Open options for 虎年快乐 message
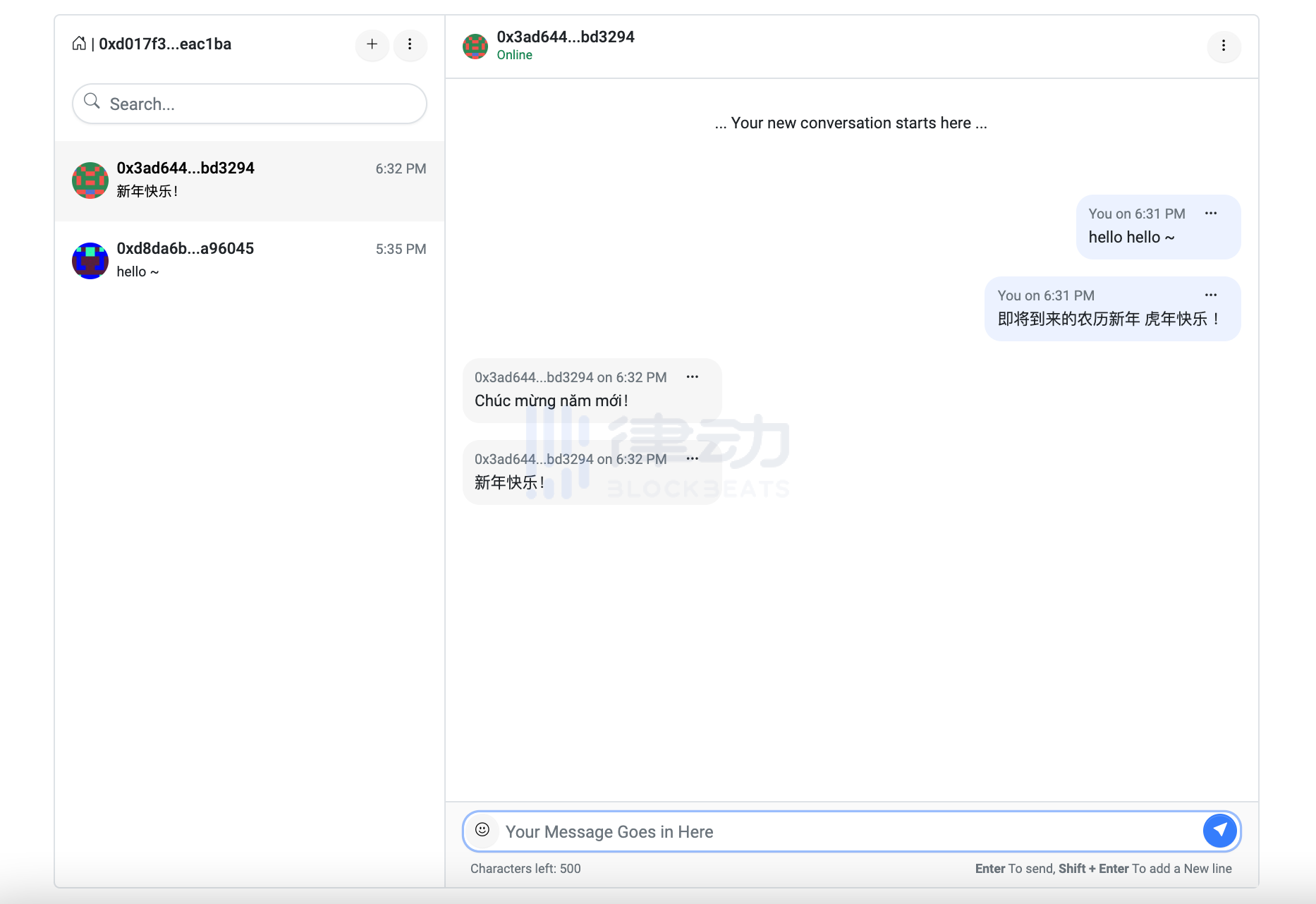1316x904 pixels. (x=1211, y=295)
